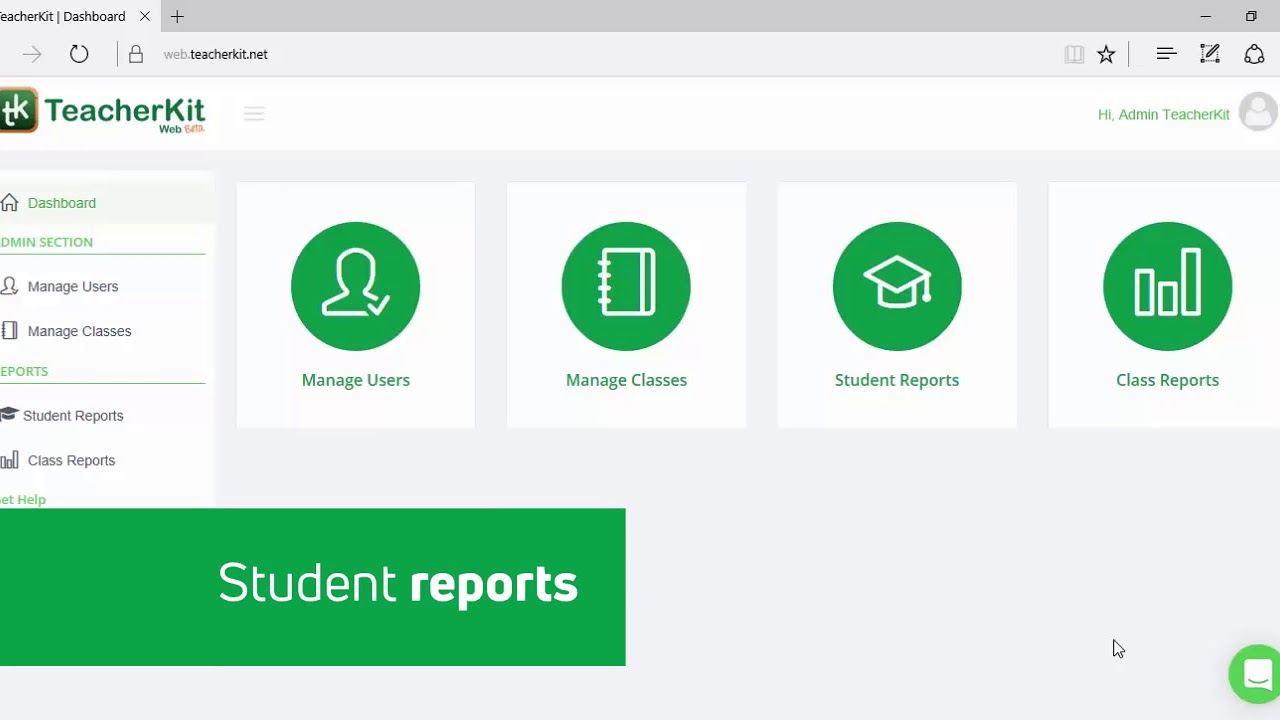Open the browser reading view icon
The height and width of the screenshot is (720, 1280).
pos(1074,54)
